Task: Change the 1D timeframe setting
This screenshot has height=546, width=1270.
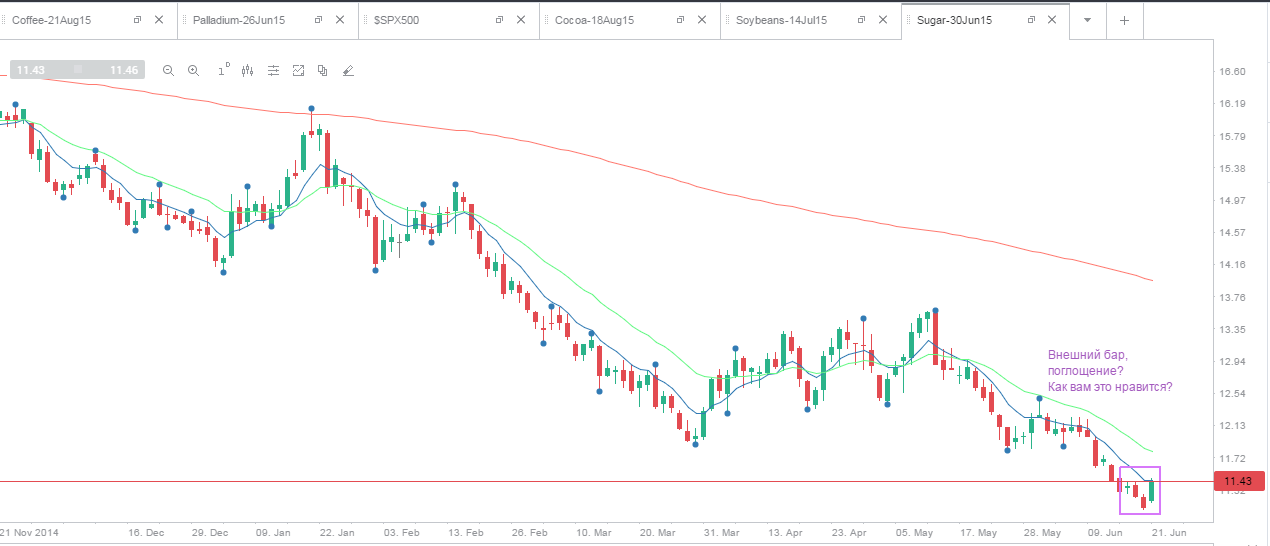Action: 223,70
